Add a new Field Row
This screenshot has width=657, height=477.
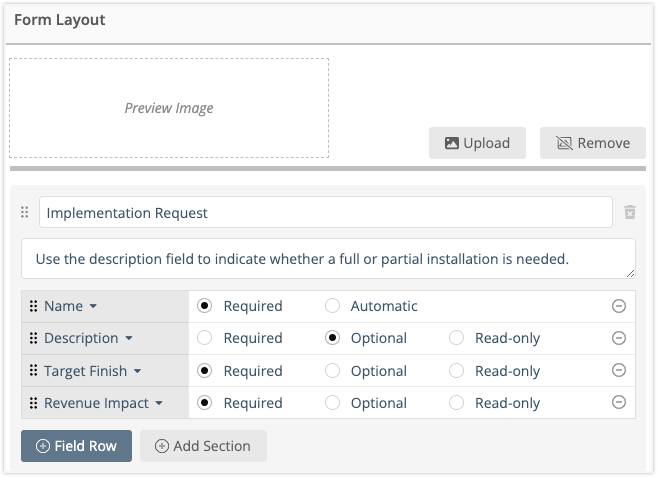(x=76, y=446)
